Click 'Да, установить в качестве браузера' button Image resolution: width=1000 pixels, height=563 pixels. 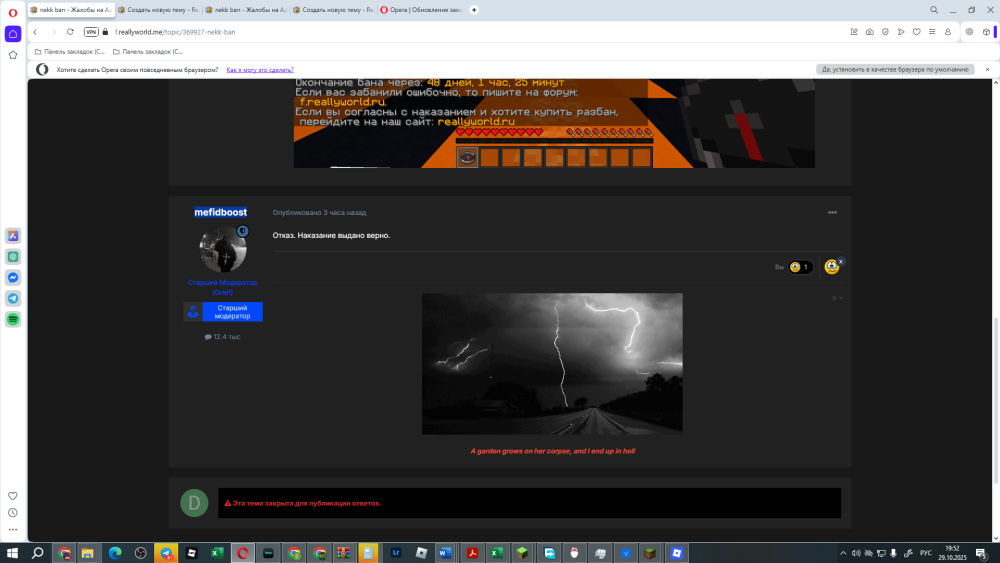point(895,69)
